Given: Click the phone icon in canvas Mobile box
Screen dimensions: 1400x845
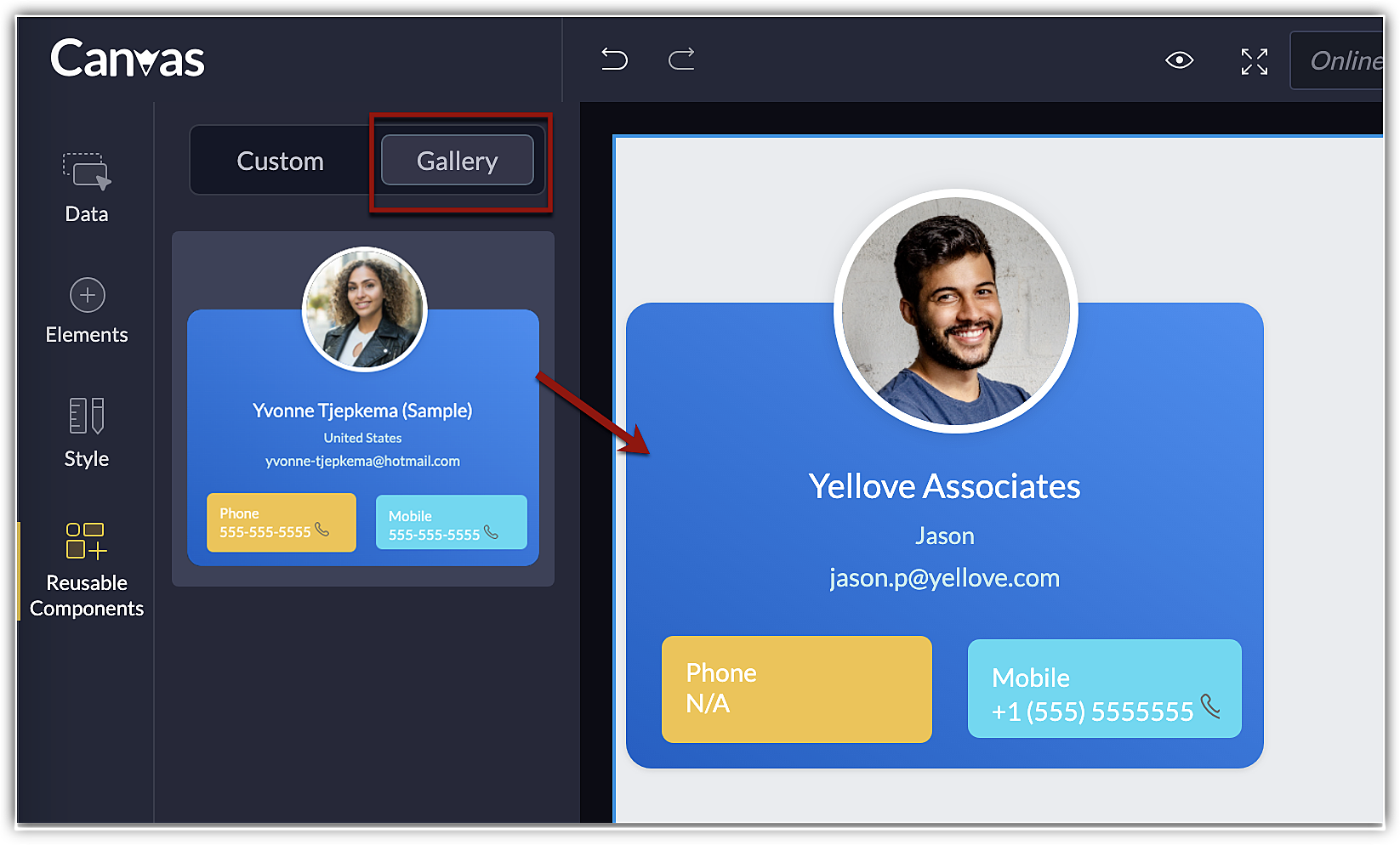Looking at the screenshot, I should [x=1210, y=706].
